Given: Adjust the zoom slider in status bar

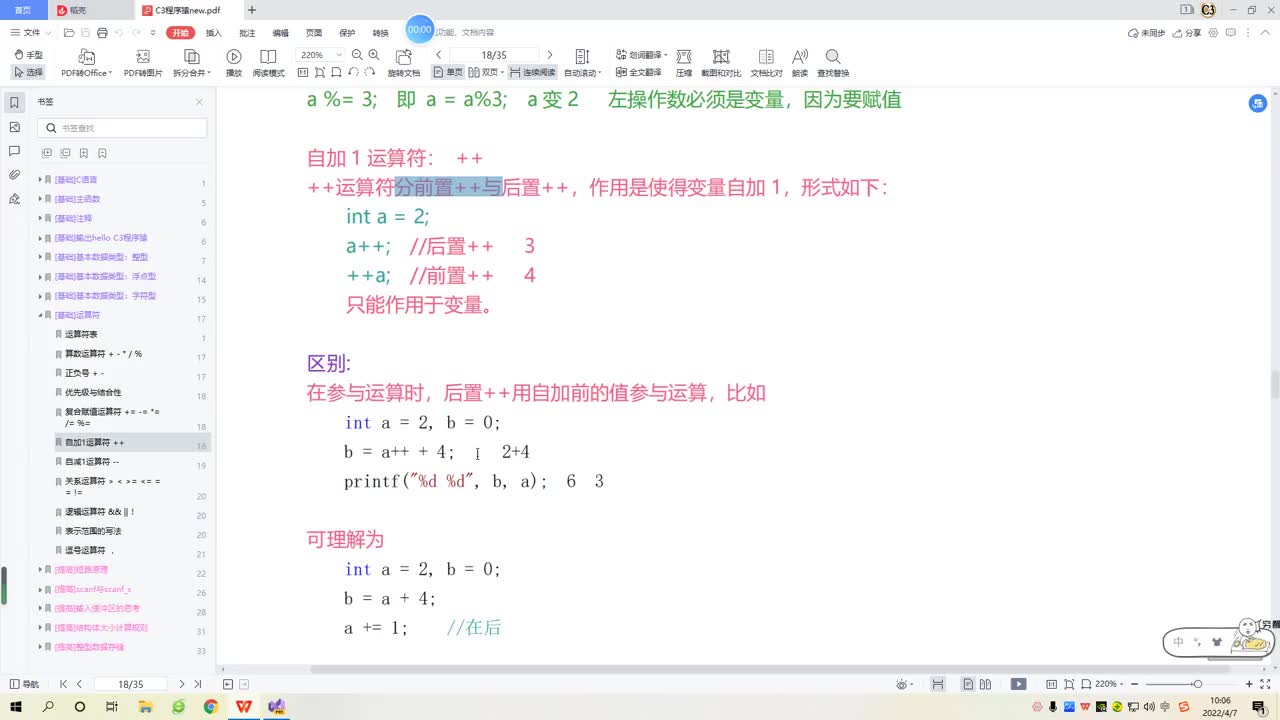Looking at the screenshot, I should point(1197,684).
